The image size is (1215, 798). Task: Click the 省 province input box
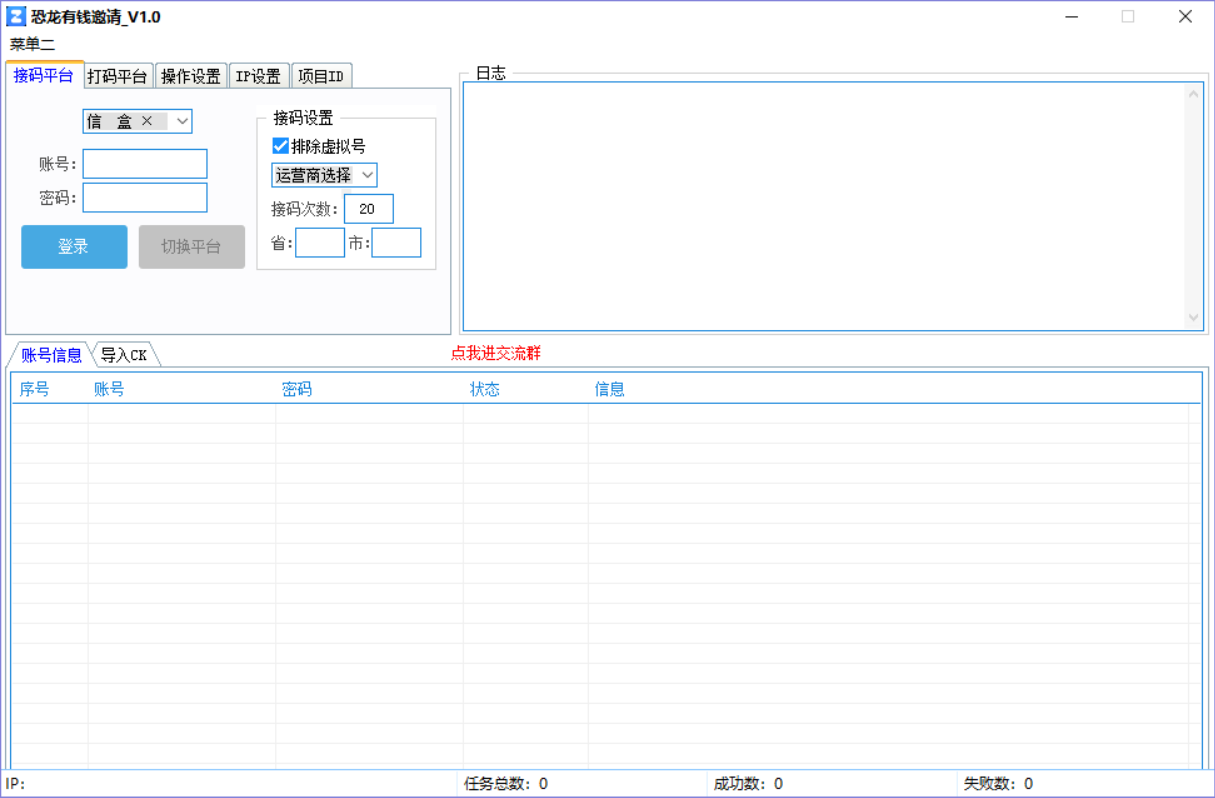coord(320,243)
